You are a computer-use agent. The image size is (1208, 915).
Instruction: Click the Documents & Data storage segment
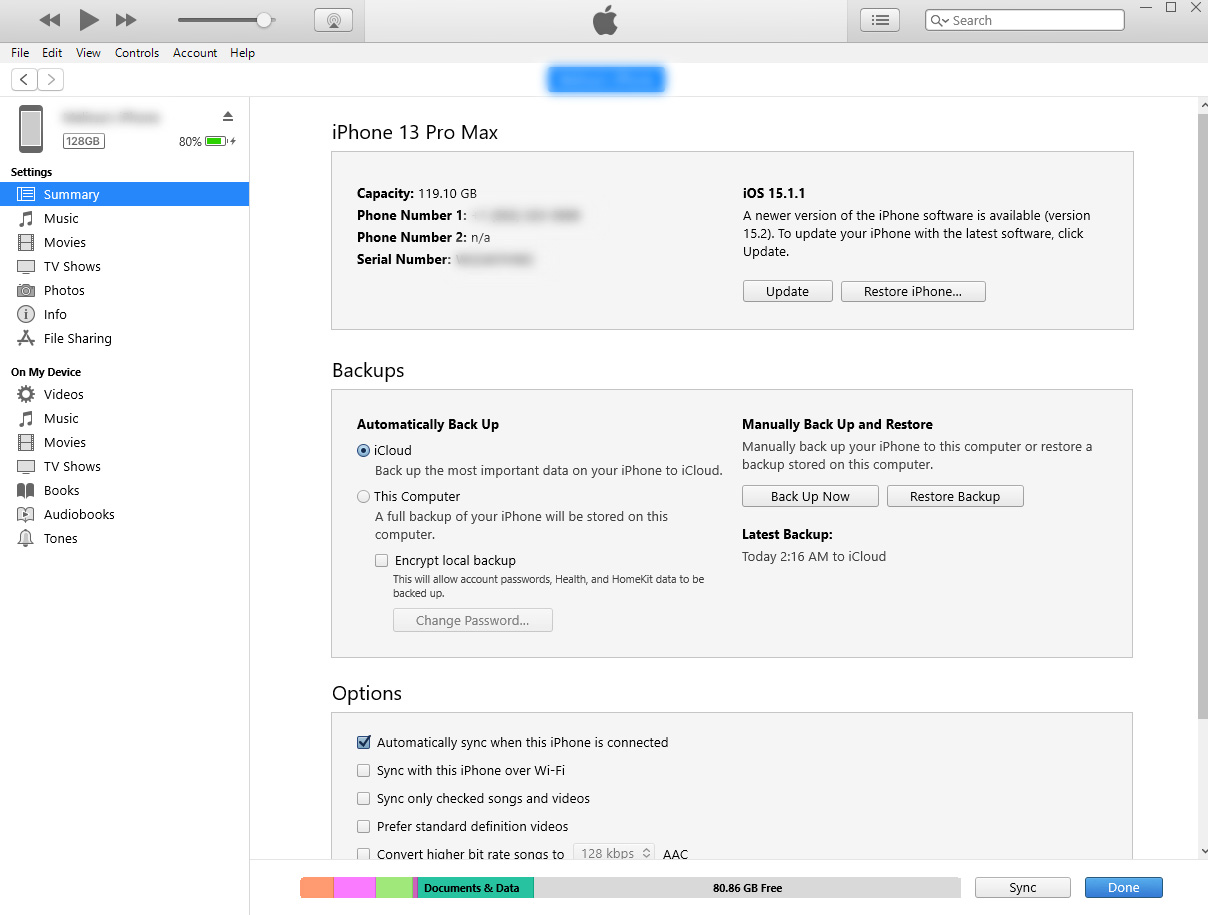click(x=476, y=888)
